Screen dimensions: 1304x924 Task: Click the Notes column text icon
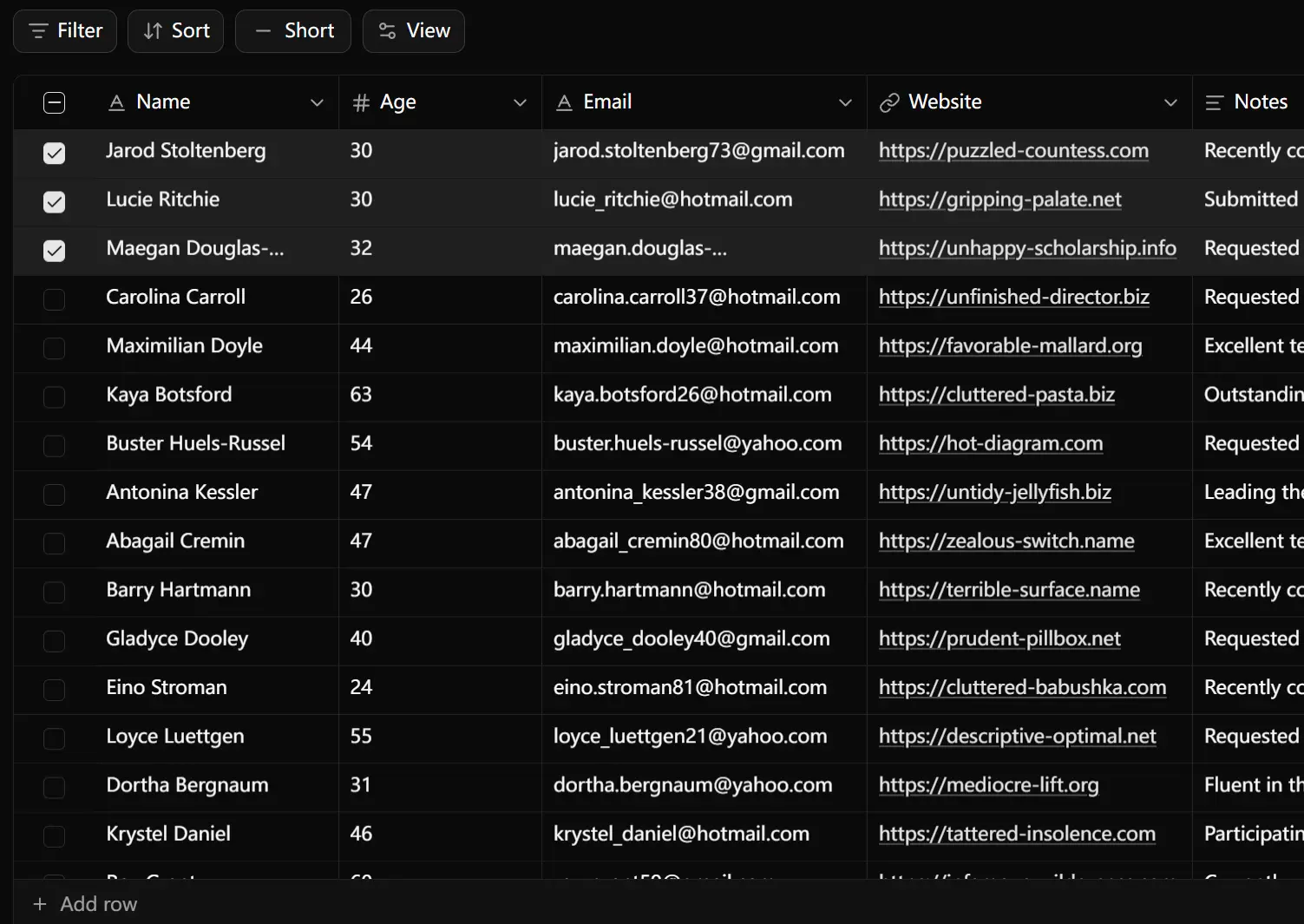[1215, 102]
